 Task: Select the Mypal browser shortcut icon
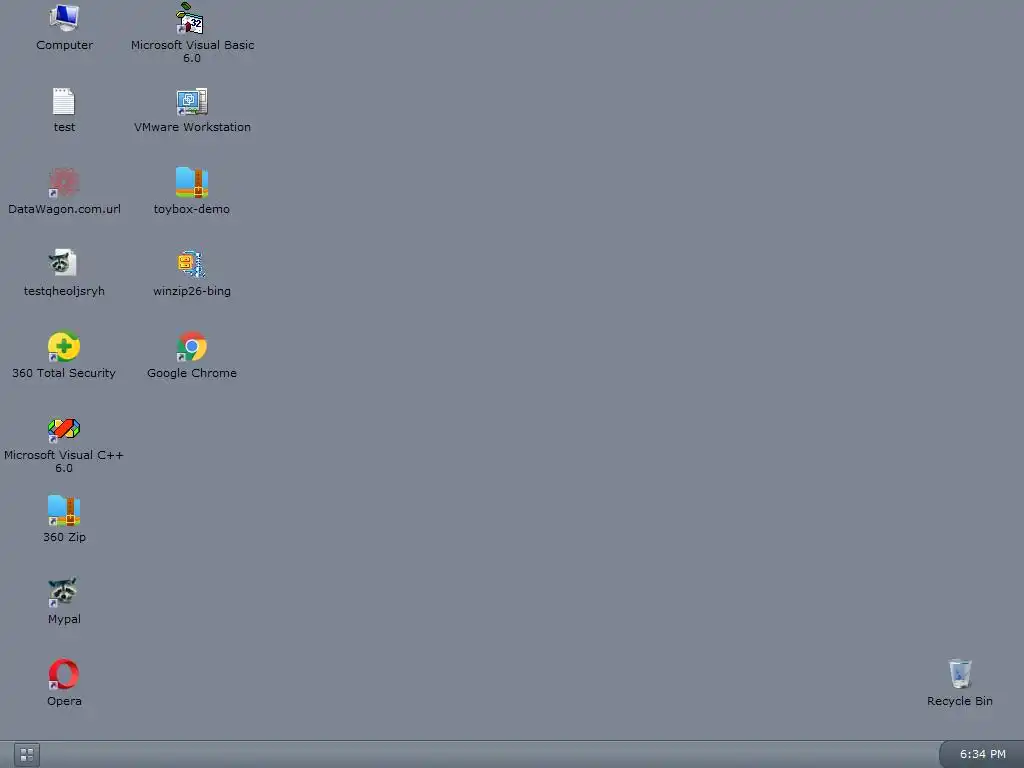(64, 592)
